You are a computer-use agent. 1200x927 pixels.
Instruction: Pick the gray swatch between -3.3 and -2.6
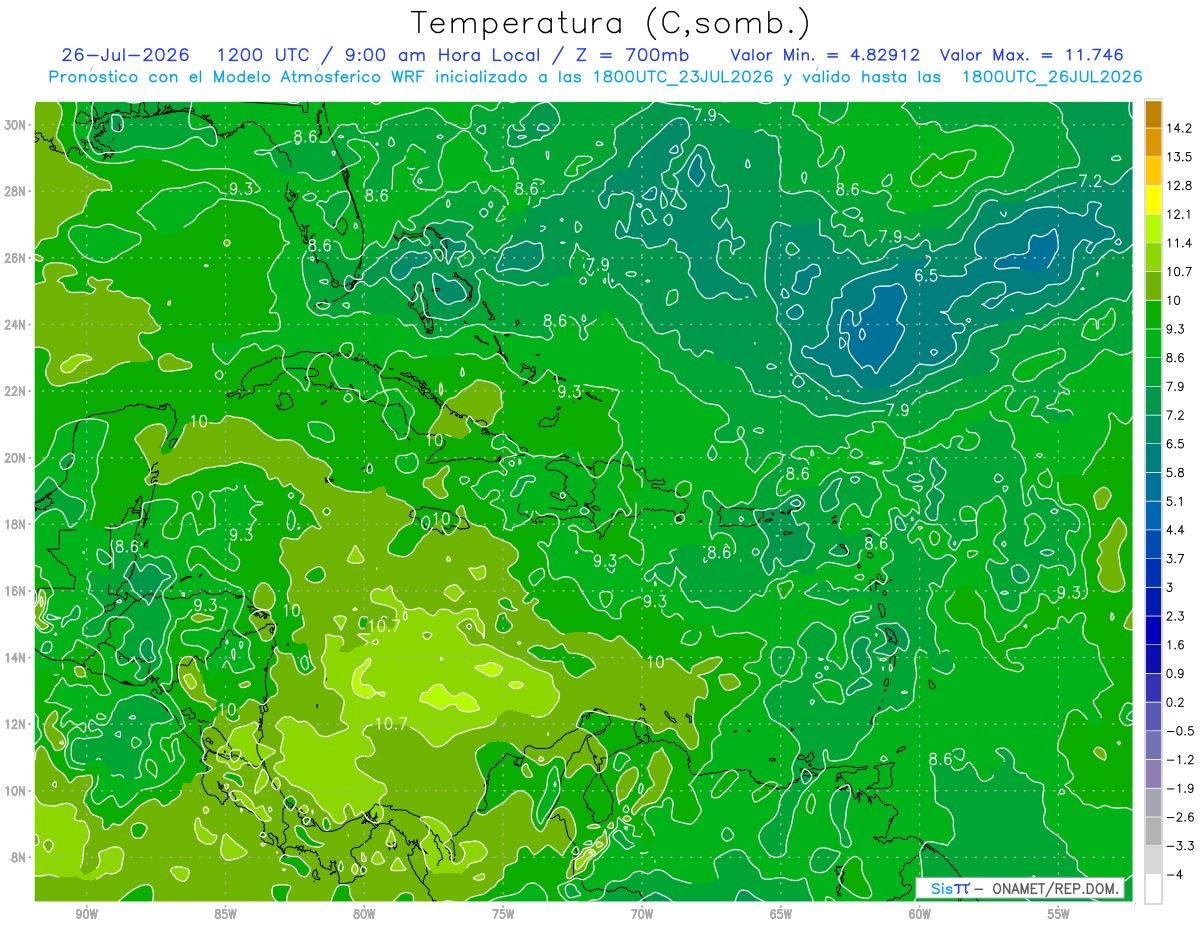(x=1154, y=831)
